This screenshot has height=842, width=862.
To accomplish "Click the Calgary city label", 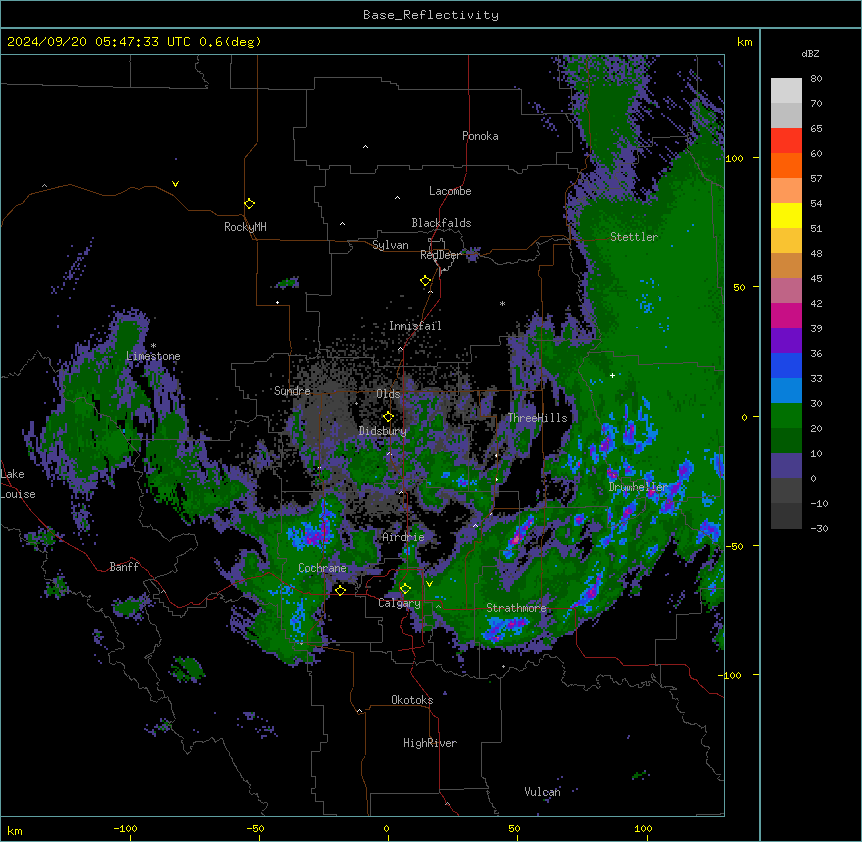I will [400, 603].
